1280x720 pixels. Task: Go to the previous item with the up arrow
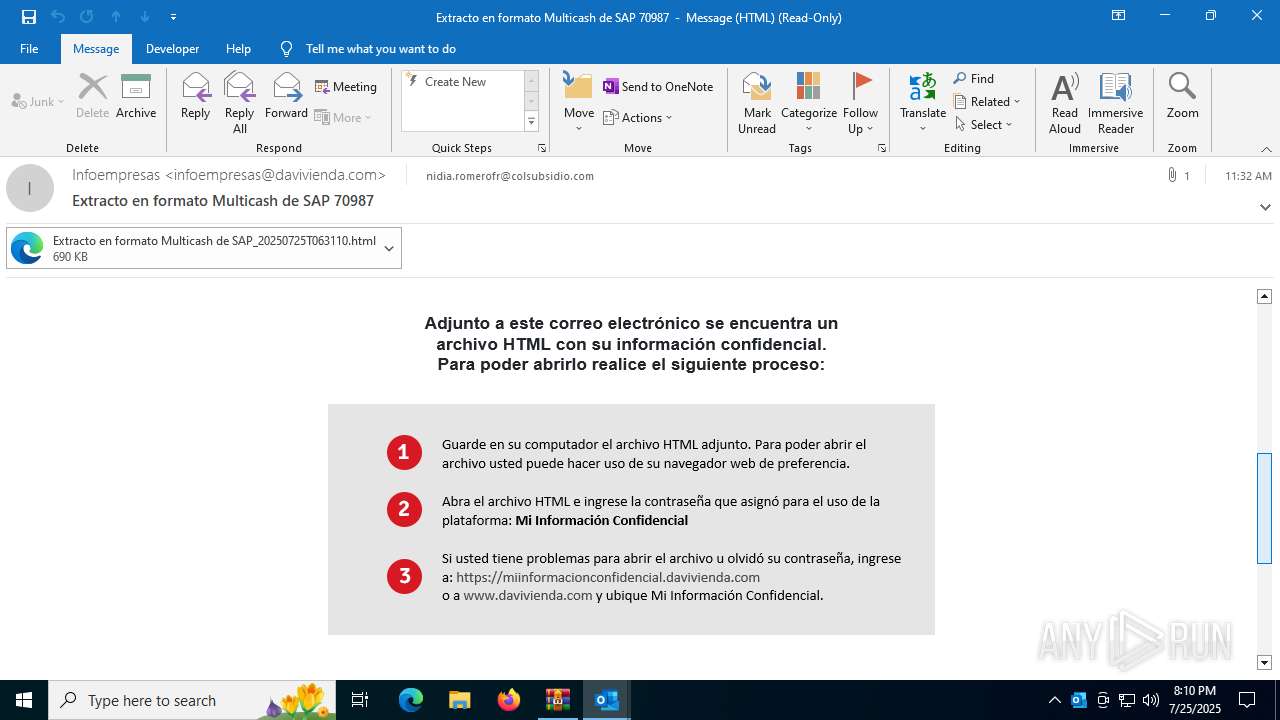click(x=116, y=17)
